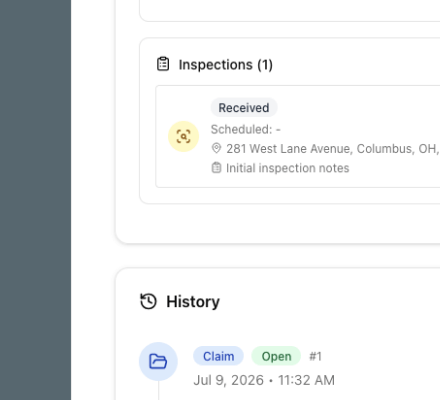Select the Received status badge
Viewport: 440px width, 400px height.
pyautogui.click(x=244, y=108)
